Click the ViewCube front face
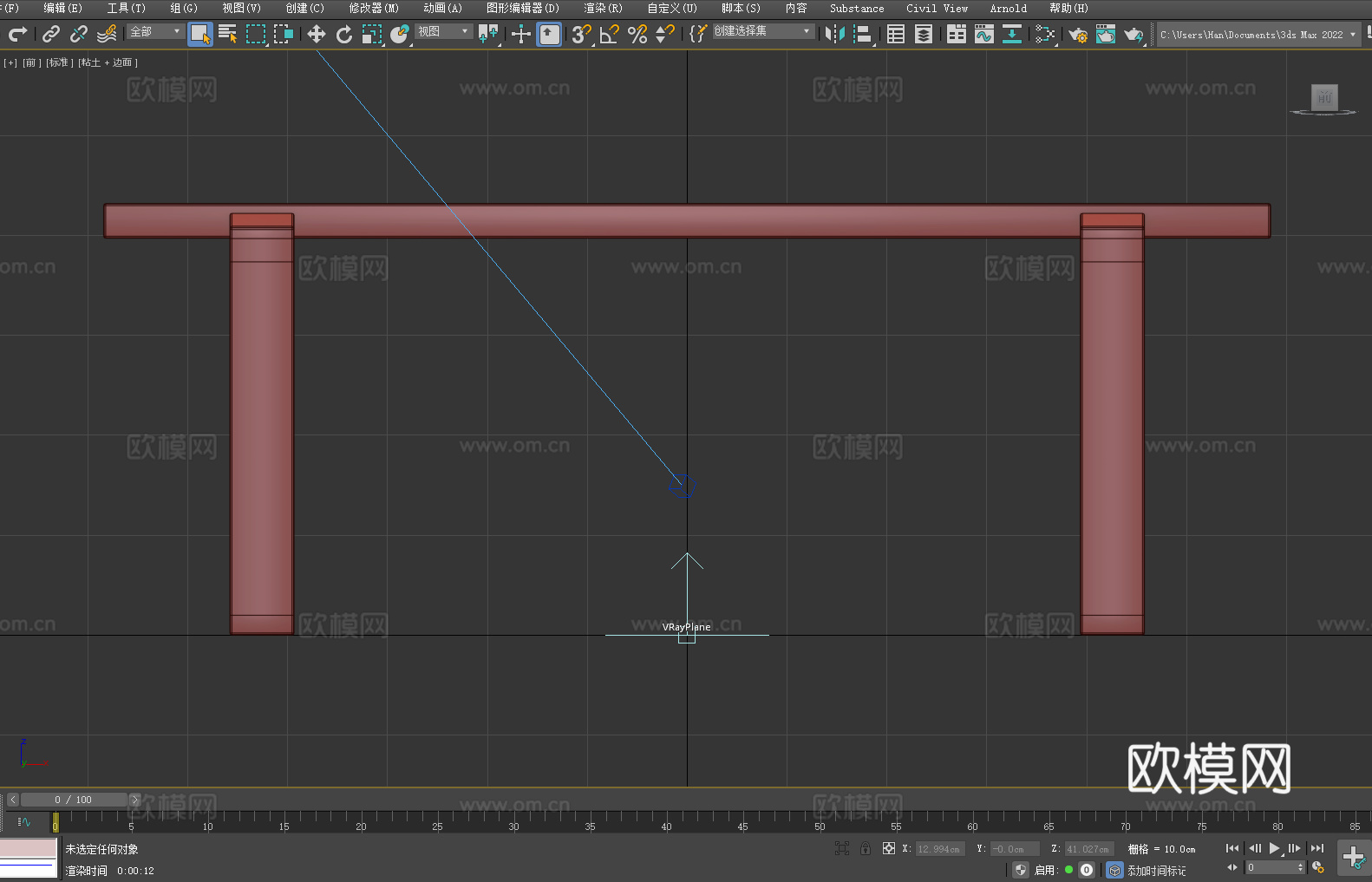1372x882 pixels. pyautogui.click(x=1324, y=96)
